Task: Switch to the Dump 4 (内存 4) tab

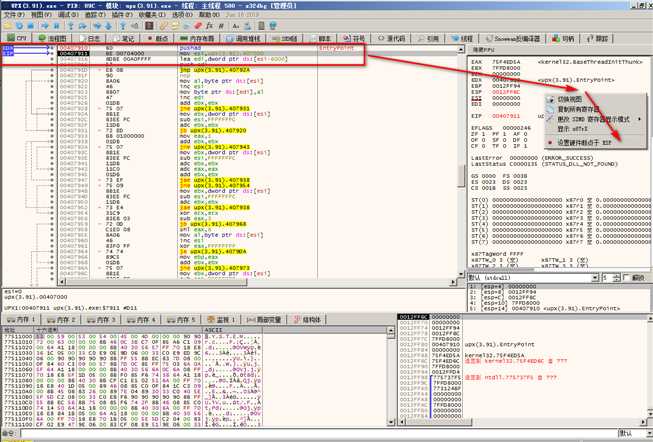Action: point(142,320)
